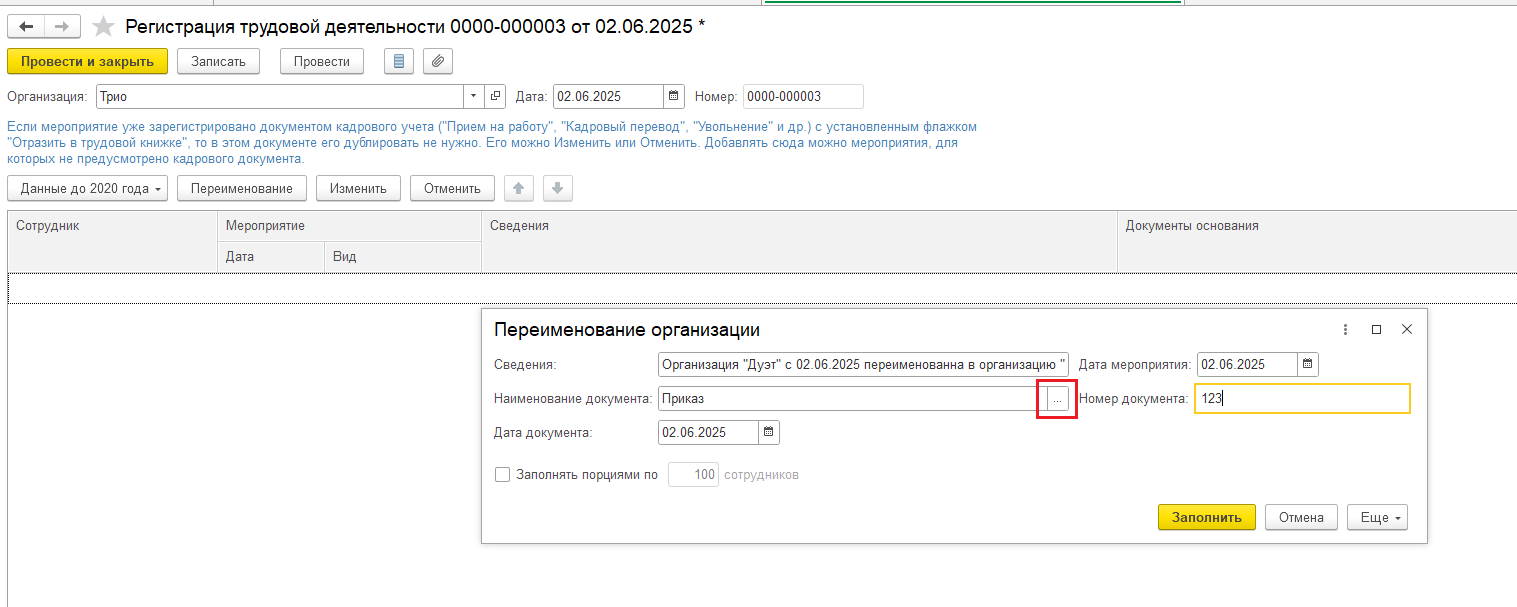This screenshot has width=1517, height=607.
Task: Click the Документы основания column header
Action: pos(1317,240)
